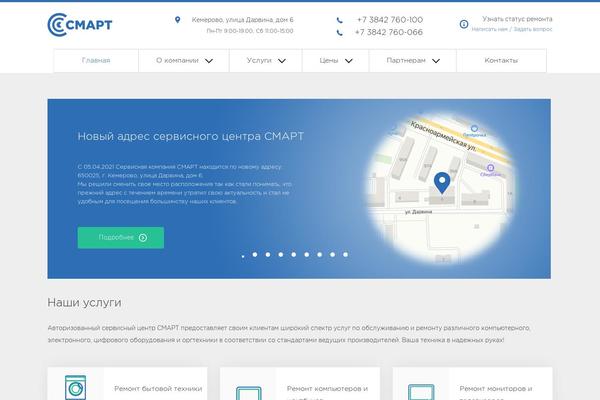
Task: Click the phone icon beside 760-100
Action: pos(339,20)
